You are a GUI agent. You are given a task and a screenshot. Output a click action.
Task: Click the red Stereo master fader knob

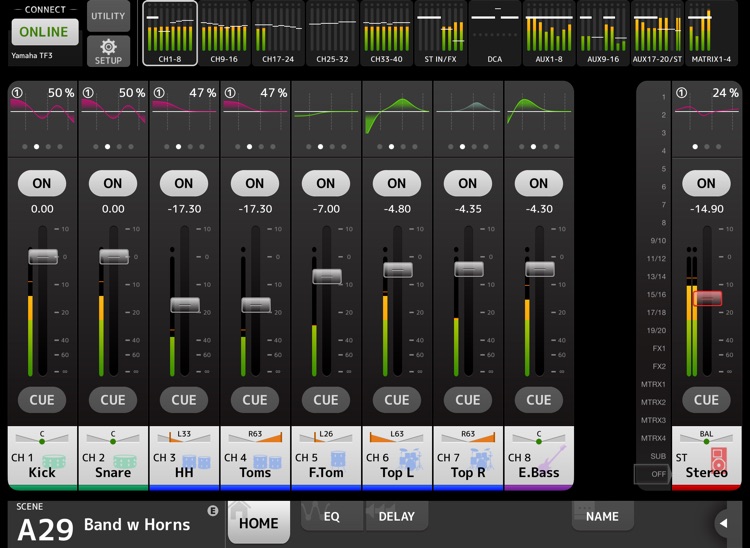click(707, 299)
